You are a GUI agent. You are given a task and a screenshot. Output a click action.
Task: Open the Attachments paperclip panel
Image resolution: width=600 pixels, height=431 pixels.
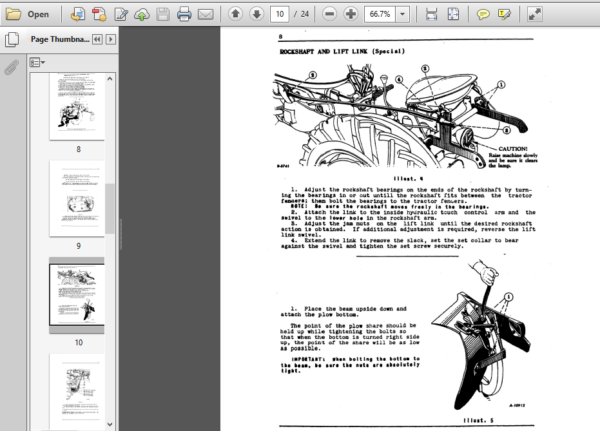click(12, 67)
